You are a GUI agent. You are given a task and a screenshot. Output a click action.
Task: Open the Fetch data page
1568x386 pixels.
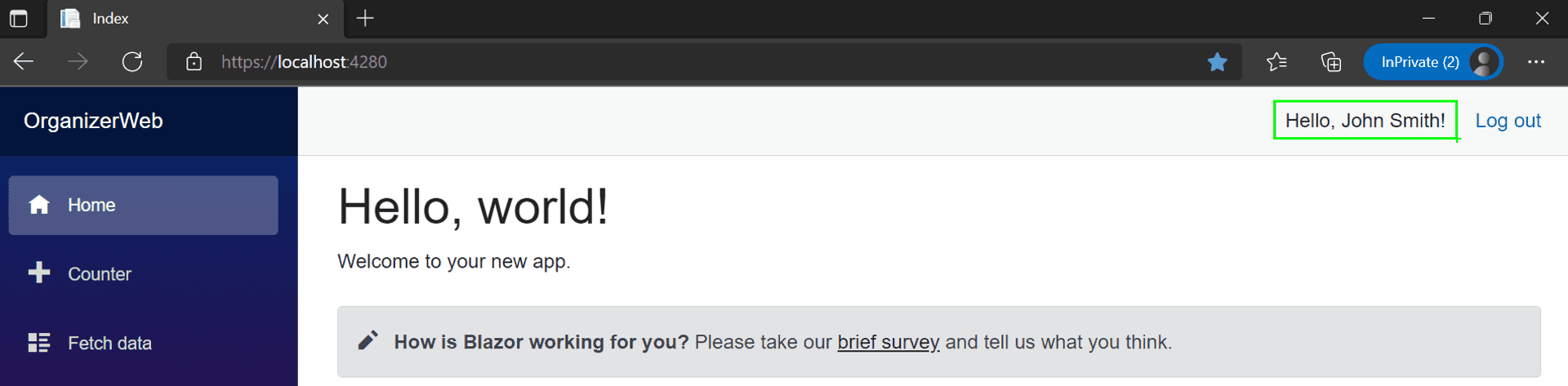point(144,343)
